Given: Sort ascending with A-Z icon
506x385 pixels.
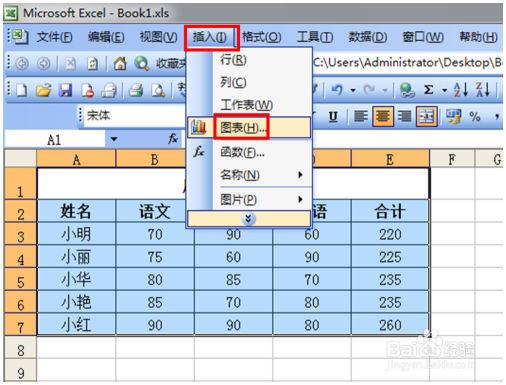Looking at the screenshot, I should click(x=461, y=89).
